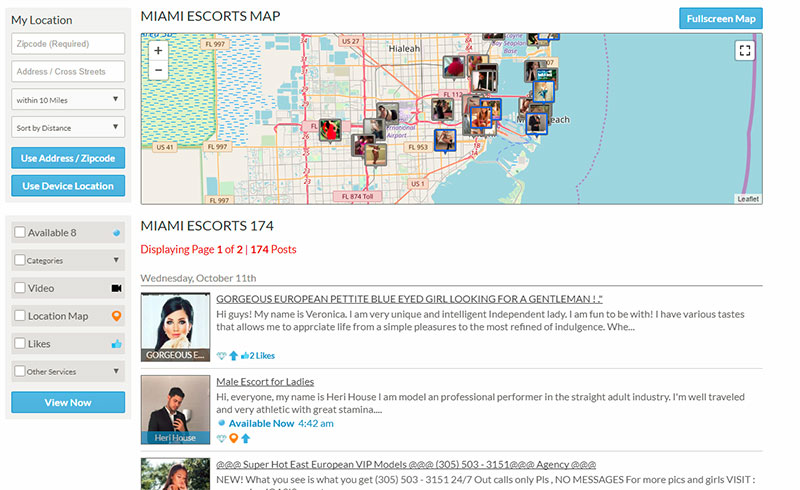Click the 'MIAMI ESCORTS MAP' heading

(210, 16)
